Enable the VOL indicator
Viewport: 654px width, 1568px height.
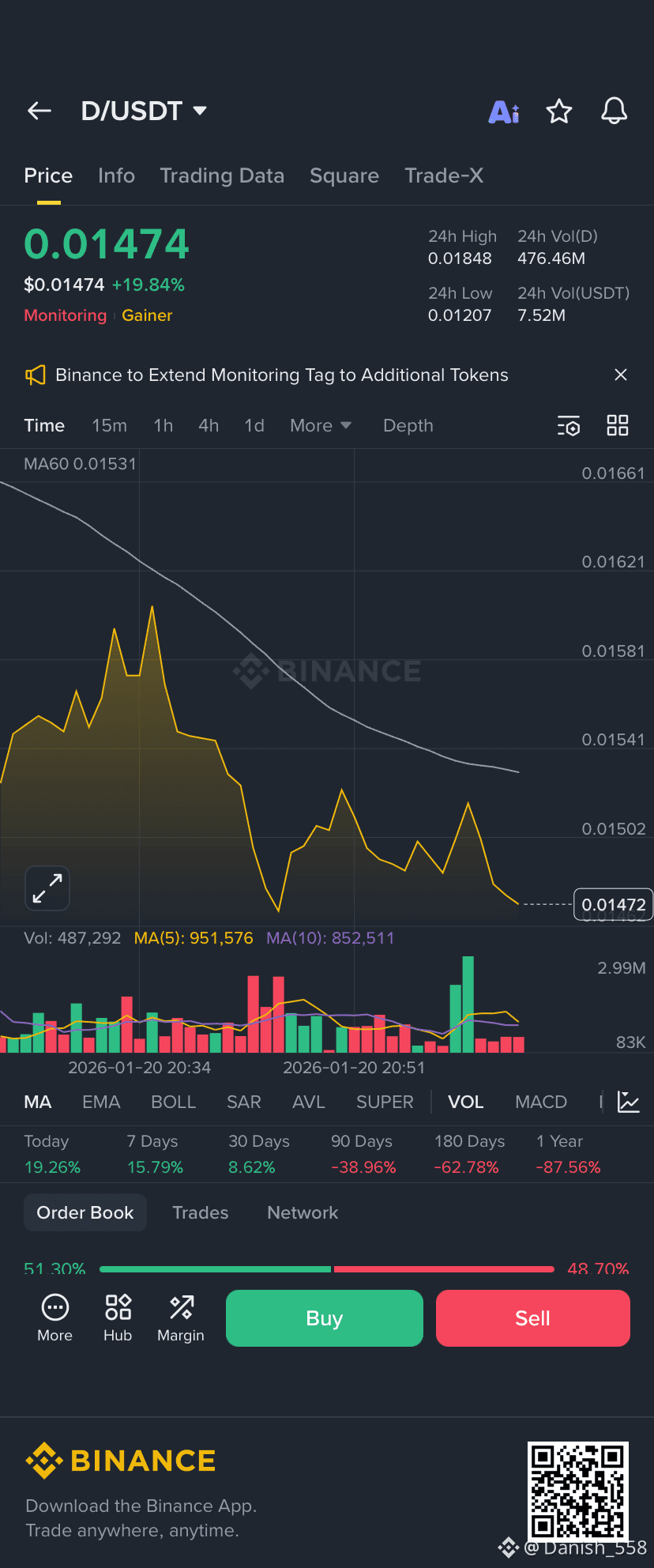click(465, 1101)
